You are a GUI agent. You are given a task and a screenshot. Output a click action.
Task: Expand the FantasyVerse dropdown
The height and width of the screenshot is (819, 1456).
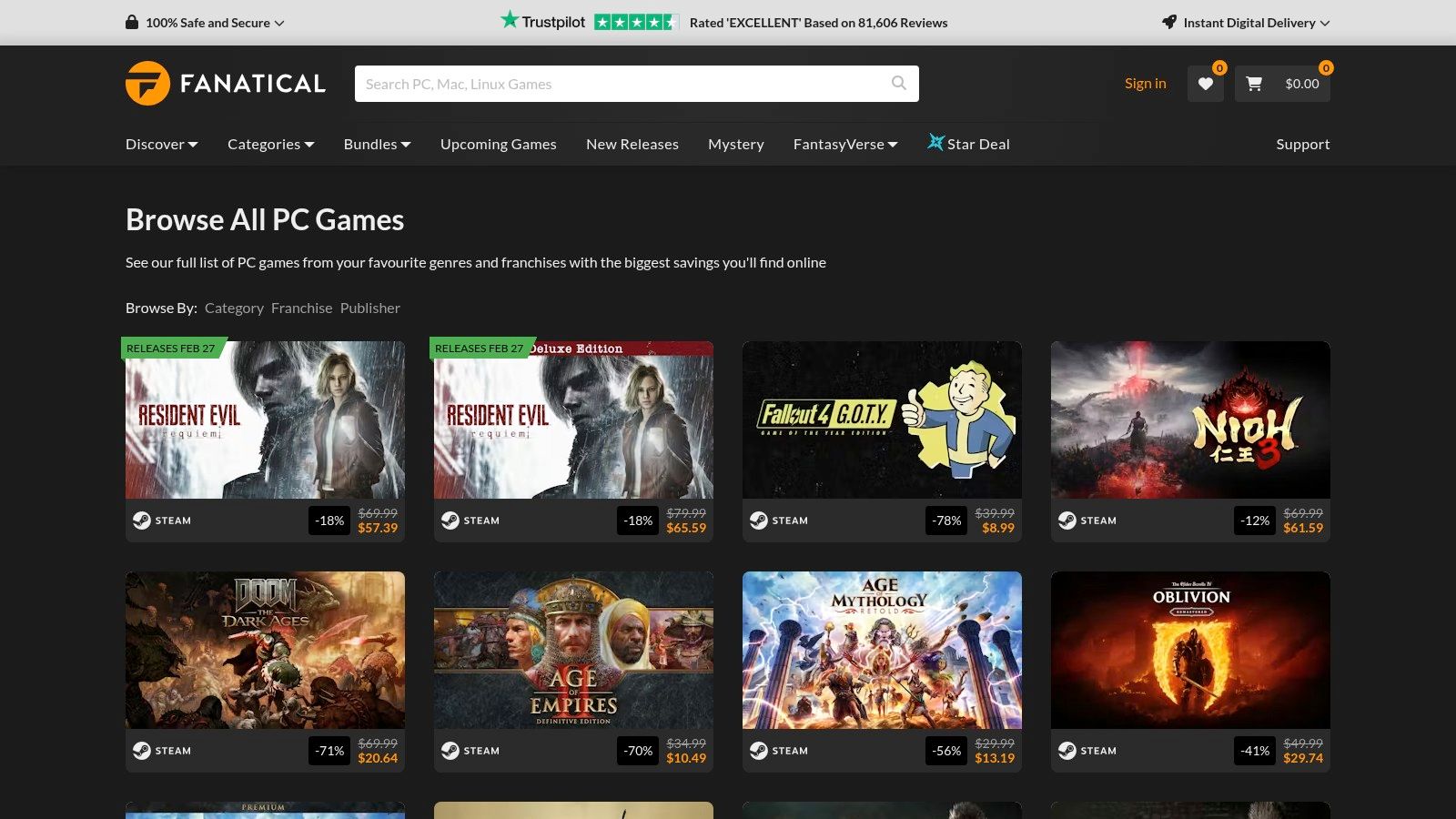(844, 144)
